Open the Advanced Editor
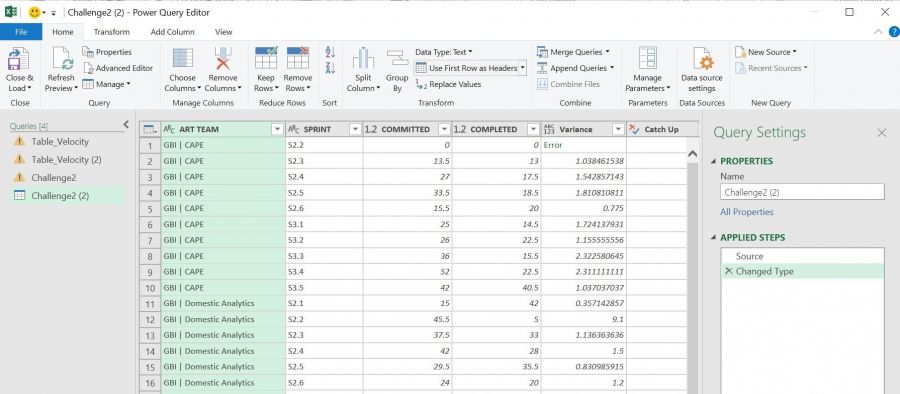 118,68
